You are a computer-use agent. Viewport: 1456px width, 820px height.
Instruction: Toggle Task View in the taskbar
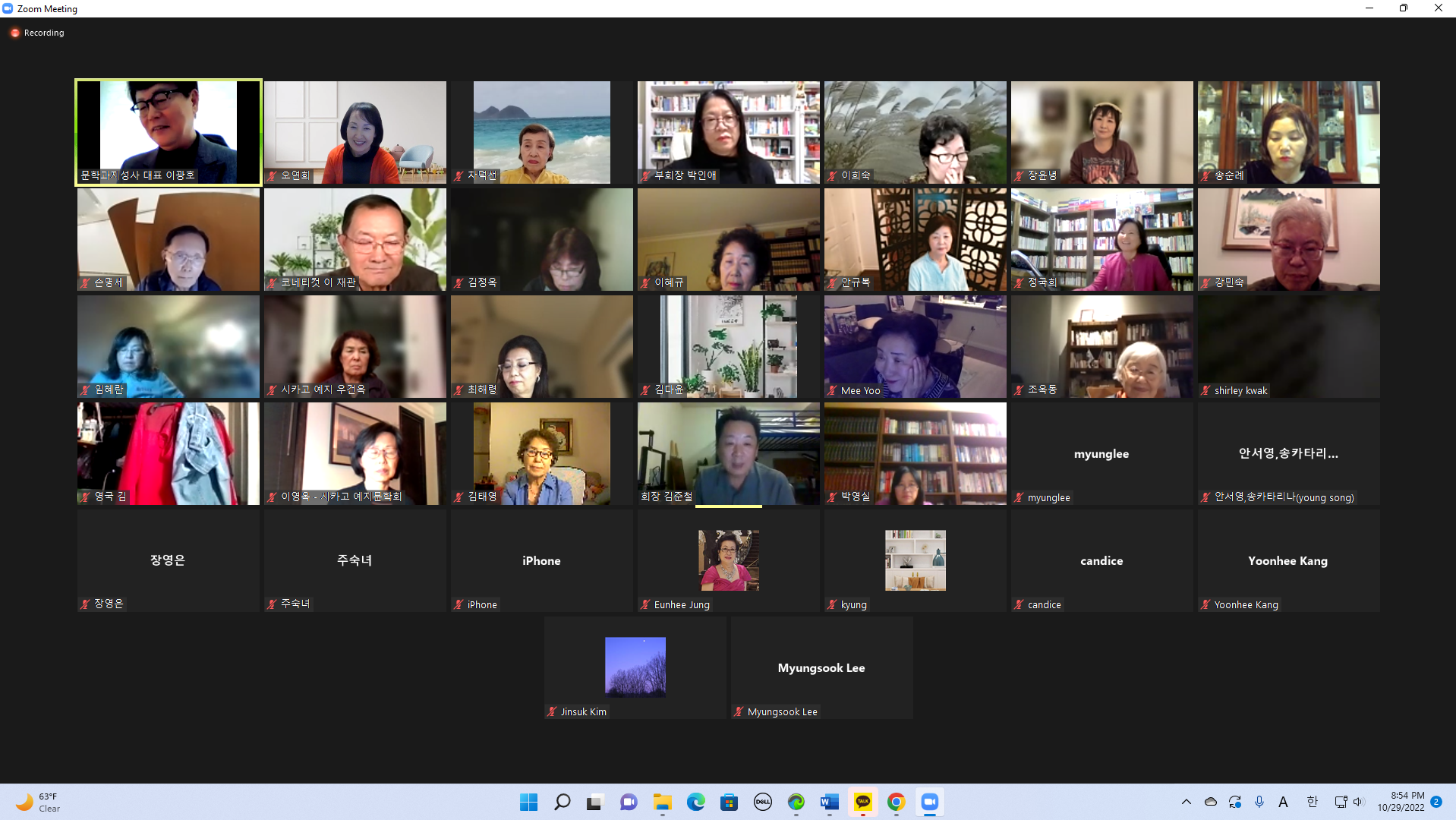[x=595, y=802]
